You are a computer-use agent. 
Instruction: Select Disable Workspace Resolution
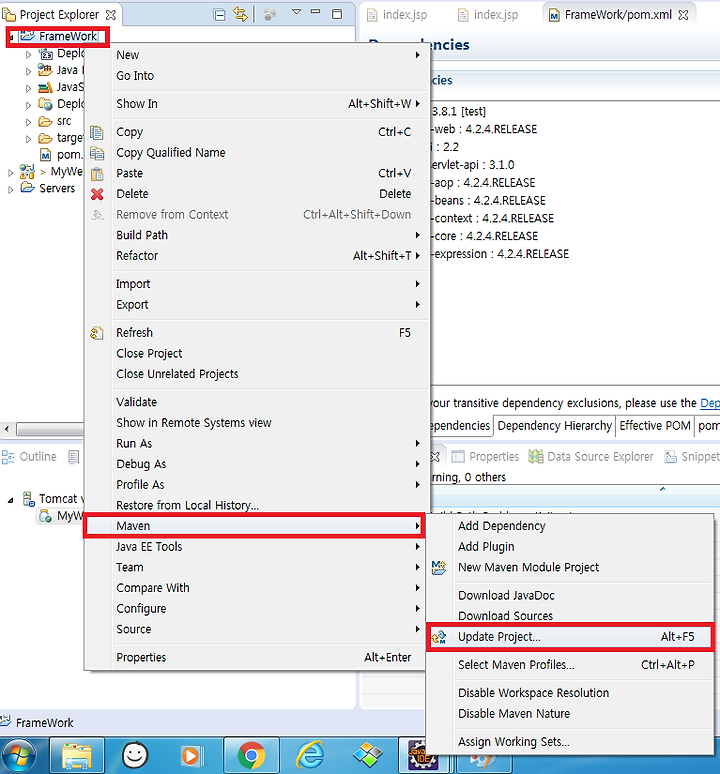[570, 693]
